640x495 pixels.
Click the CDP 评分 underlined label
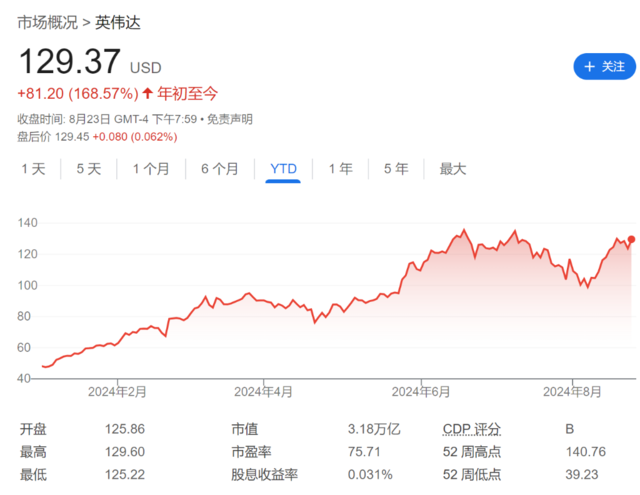click(x=472, y=429)
